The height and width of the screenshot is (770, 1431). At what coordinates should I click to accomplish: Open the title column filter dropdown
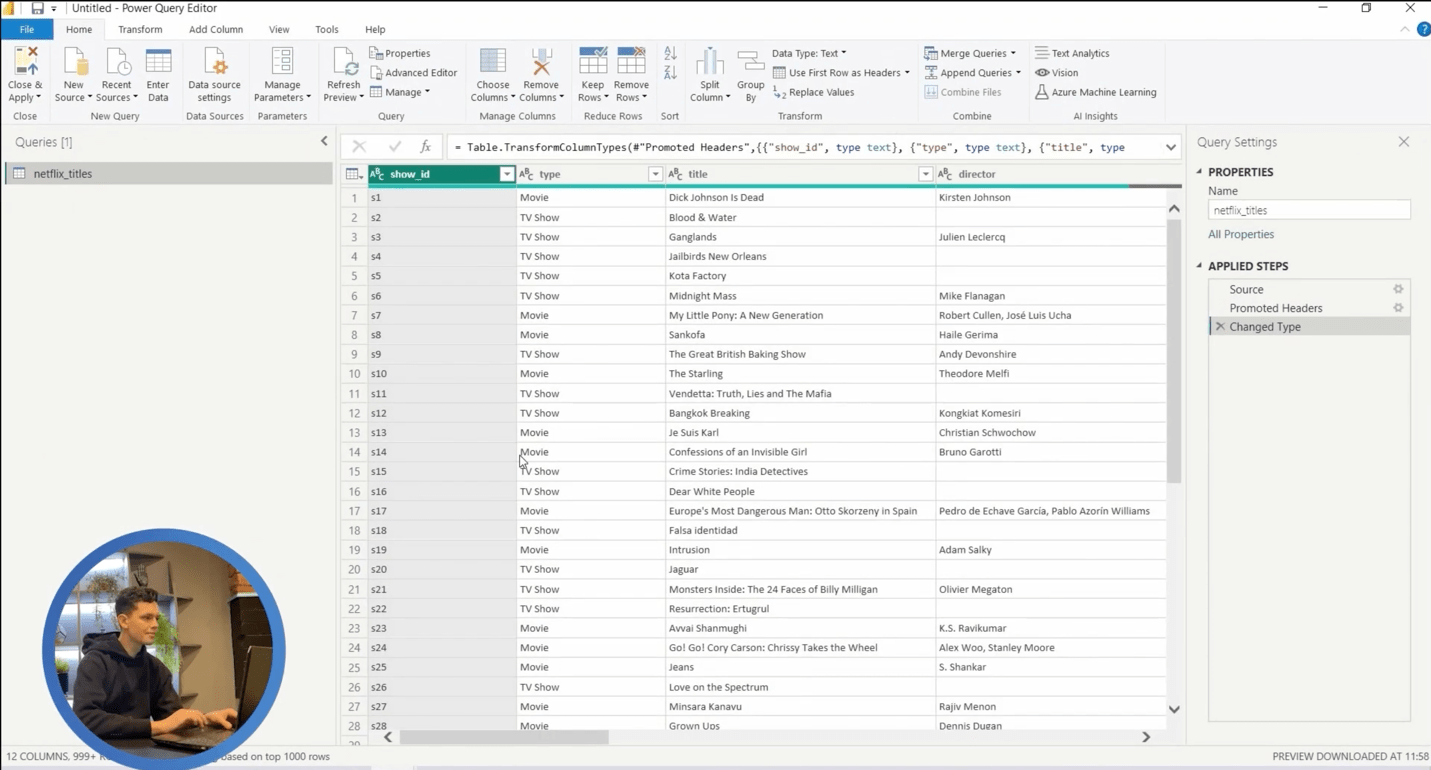point(925,174)
